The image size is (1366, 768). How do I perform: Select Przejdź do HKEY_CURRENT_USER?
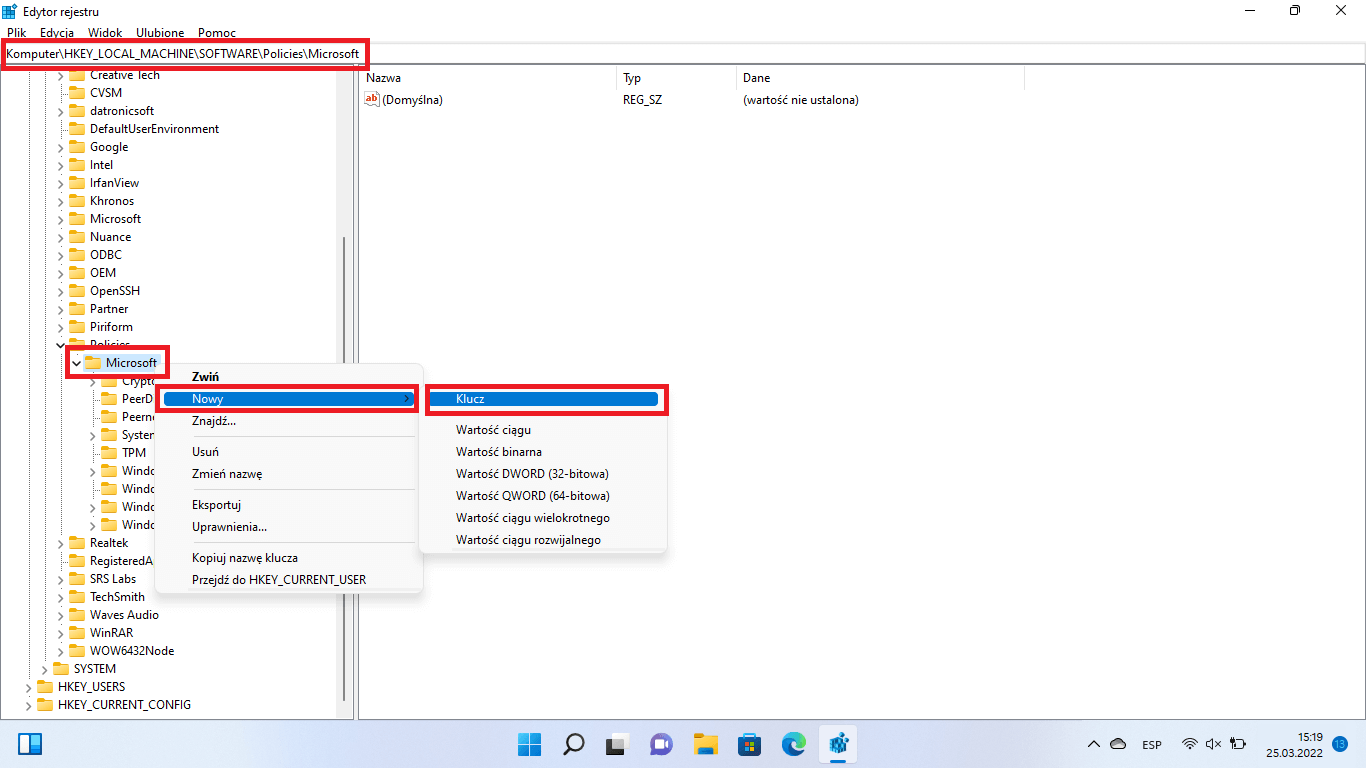coord(289,580)
